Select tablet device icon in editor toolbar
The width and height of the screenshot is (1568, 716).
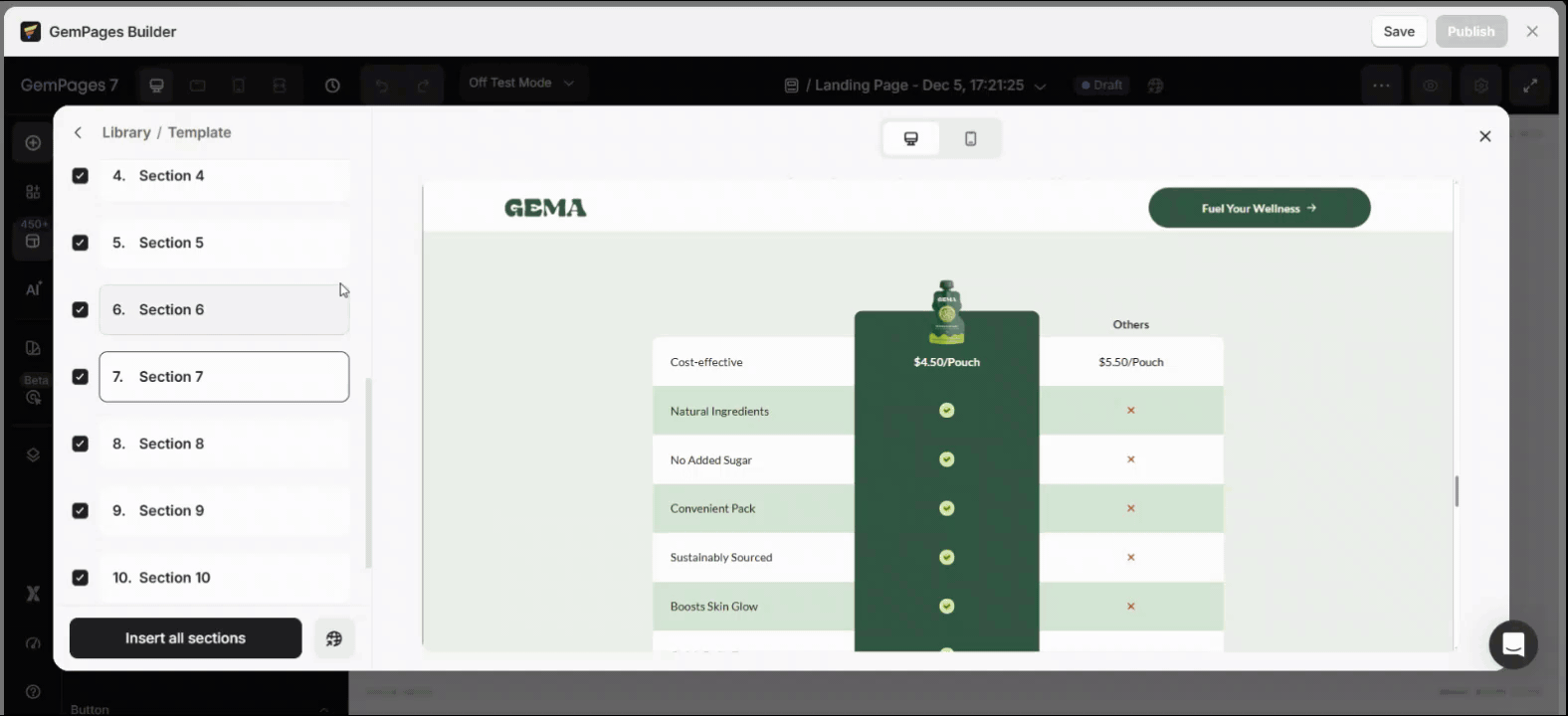click(x=198, y=86)
